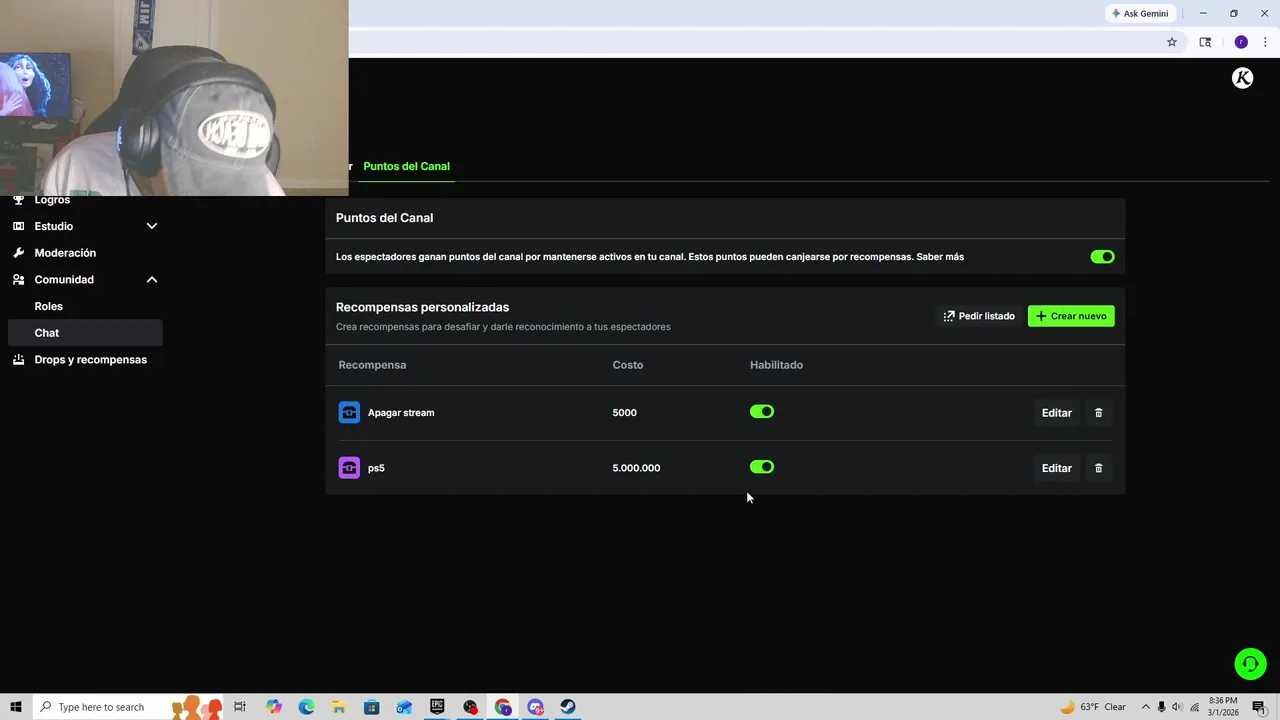Open Outlook from the taskbar

coord(404,707)
